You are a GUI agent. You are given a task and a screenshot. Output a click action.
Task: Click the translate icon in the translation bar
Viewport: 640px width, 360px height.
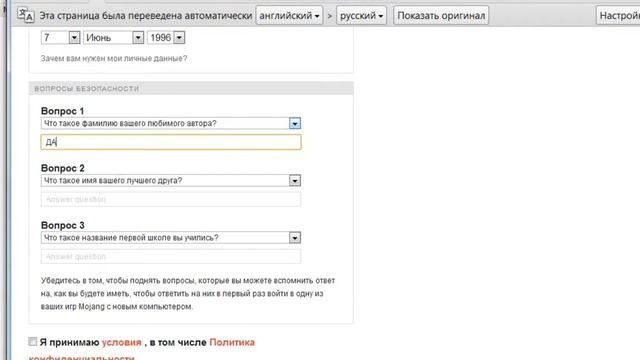coord(26,15)
